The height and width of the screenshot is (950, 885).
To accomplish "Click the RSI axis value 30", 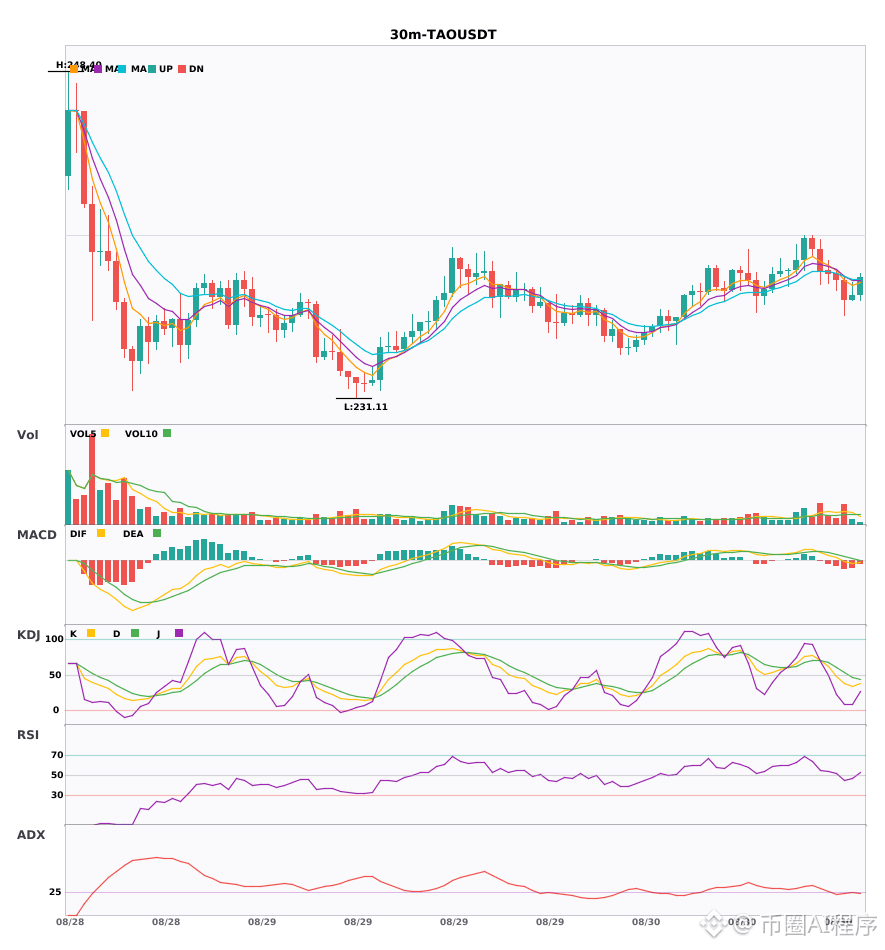I will coord(57,795).
